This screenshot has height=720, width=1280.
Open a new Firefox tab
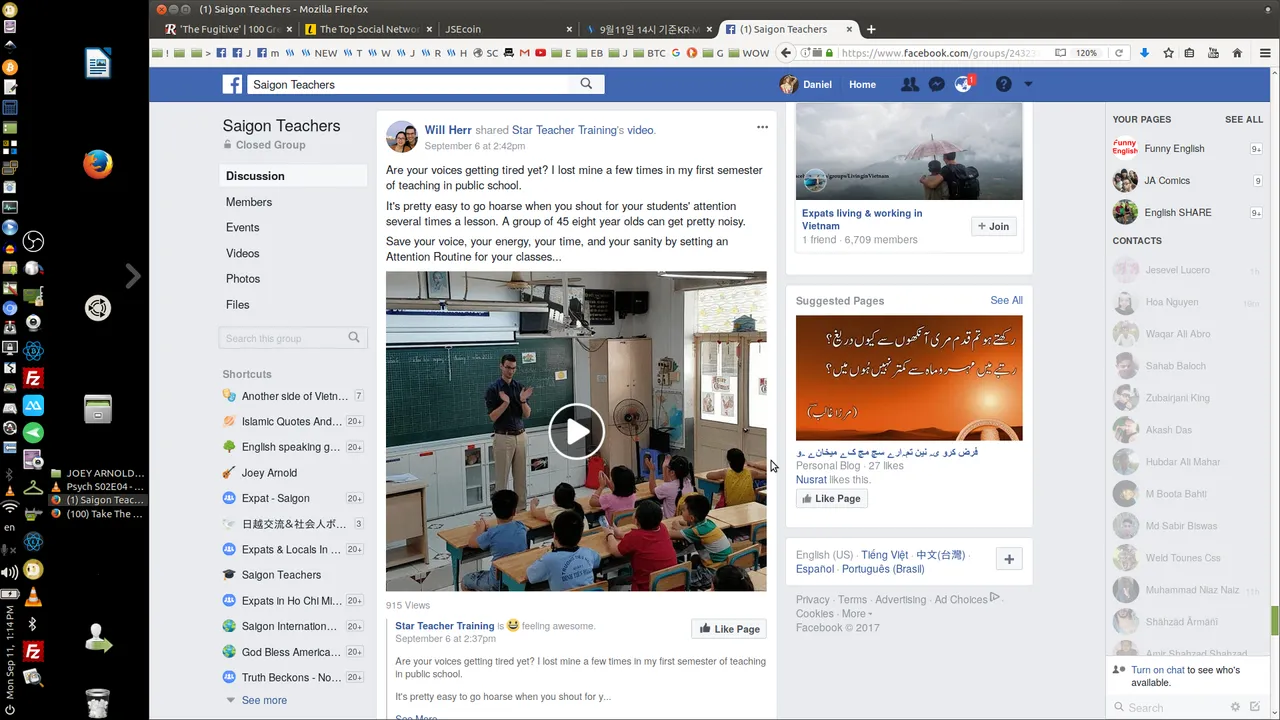(x=871, y=29)
